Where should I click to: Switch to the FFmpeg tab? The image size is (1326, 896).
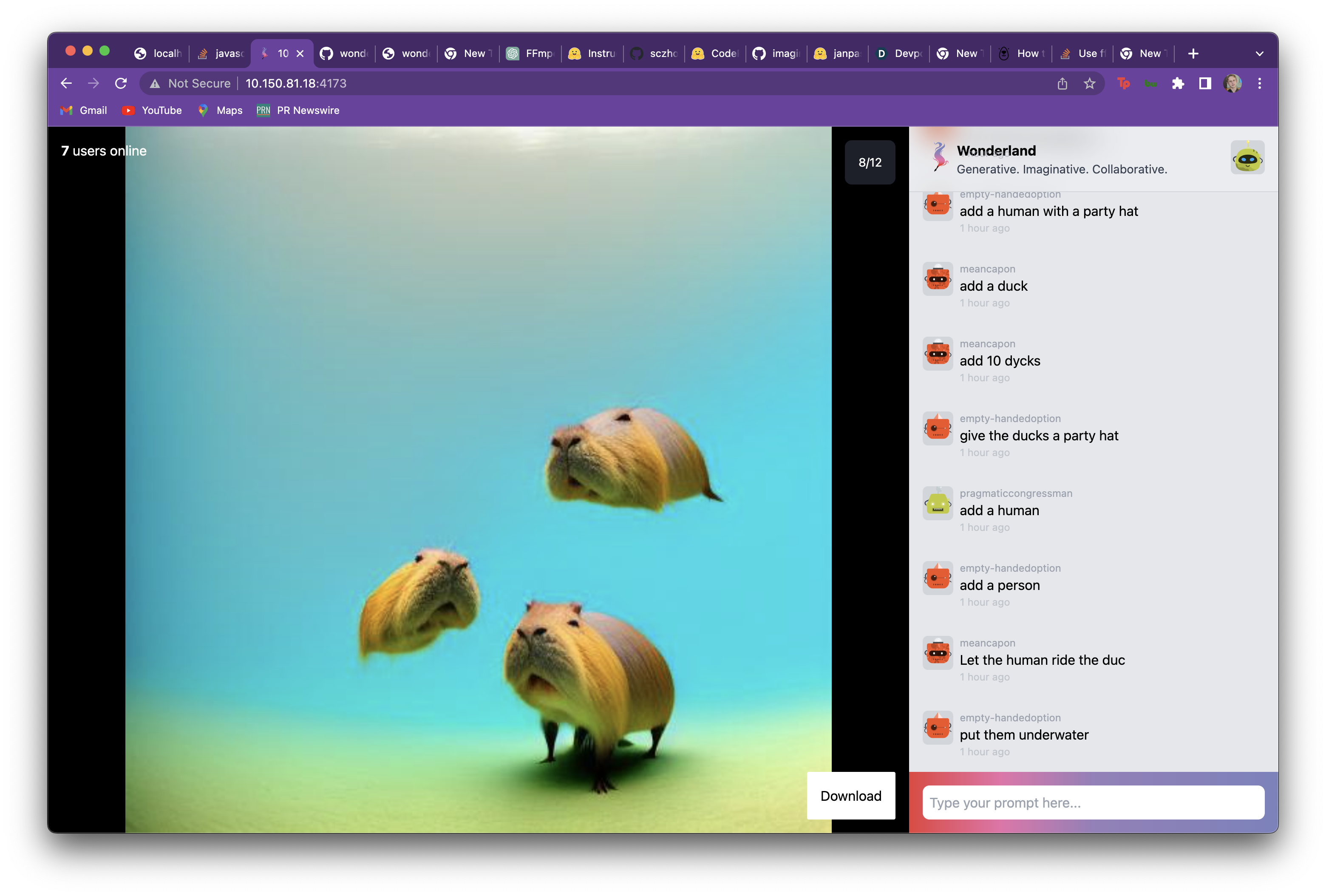(531, 54)
